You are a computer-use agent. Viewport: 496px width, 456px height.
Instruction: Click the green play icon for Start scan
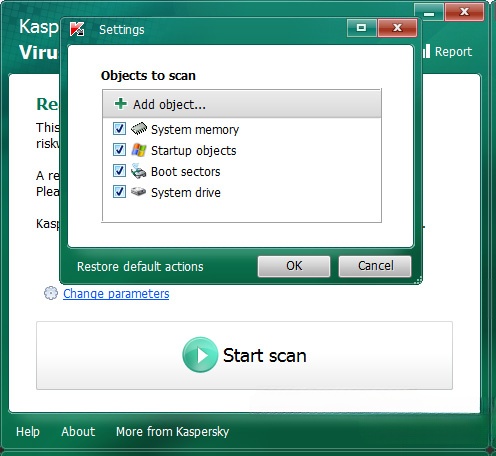(200, 355)
